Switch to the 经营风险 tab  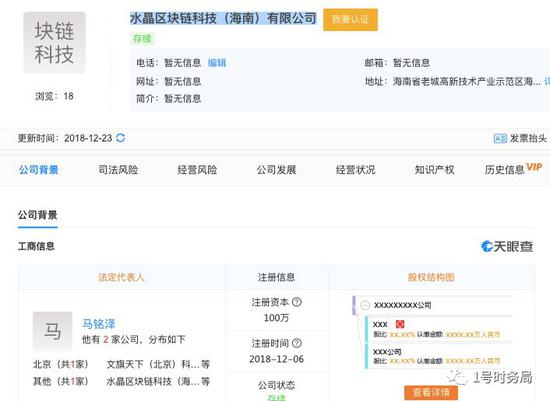tap(197, 170)
